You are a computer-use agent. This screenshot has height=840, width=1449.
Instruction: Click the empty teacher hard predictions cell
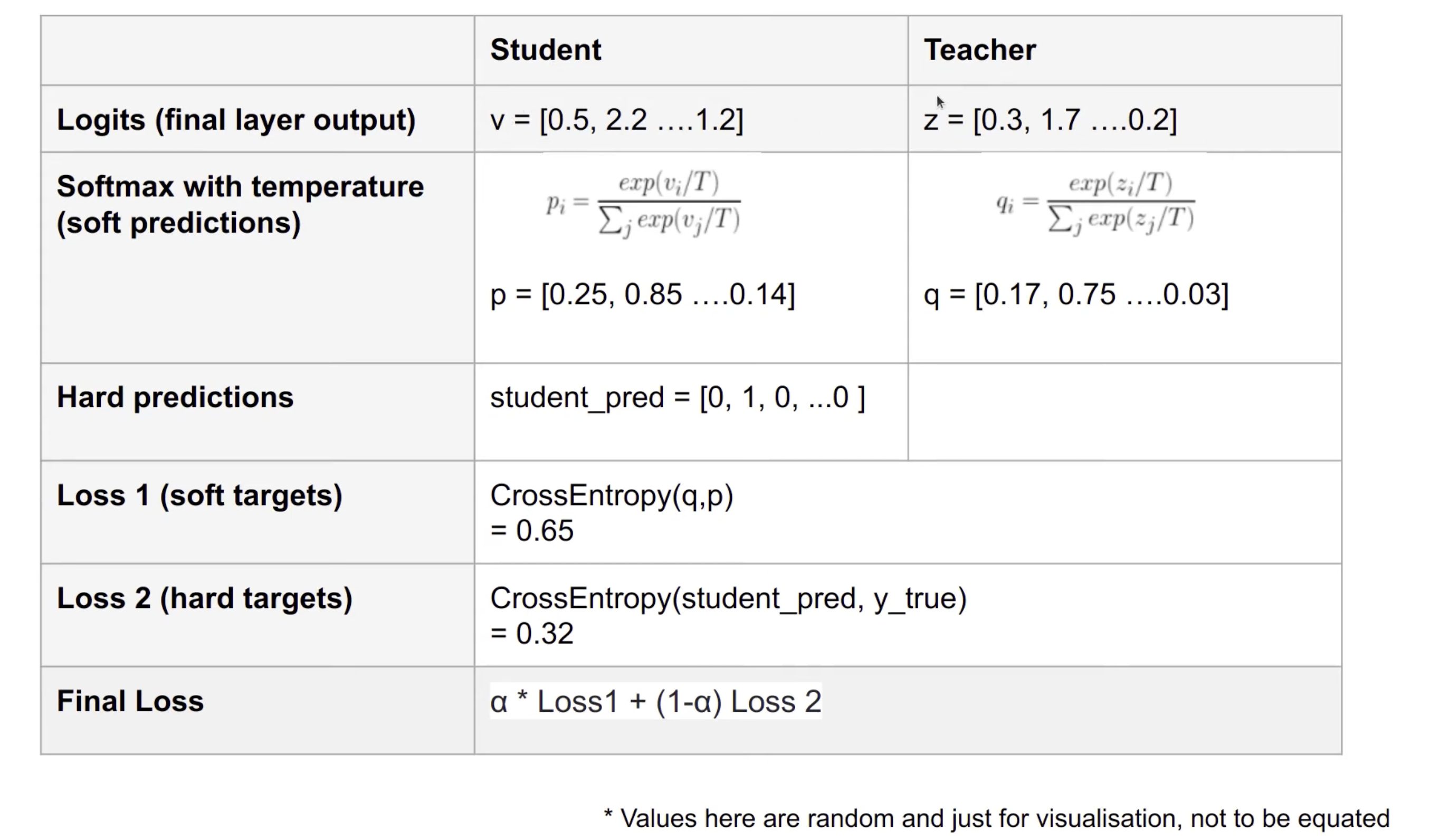point(1124,412)
